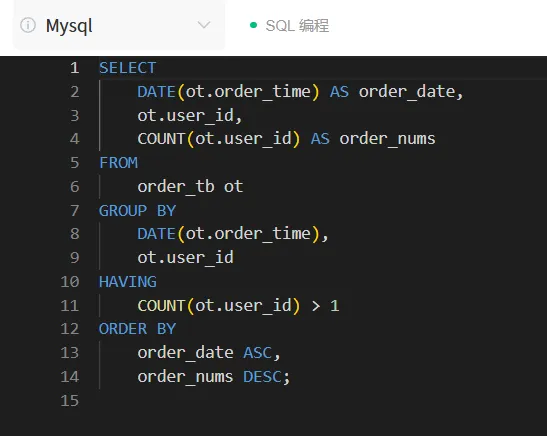The image size is (547, 436).
Task: Click the HAVING keyword on line 10
Action: 128,282
